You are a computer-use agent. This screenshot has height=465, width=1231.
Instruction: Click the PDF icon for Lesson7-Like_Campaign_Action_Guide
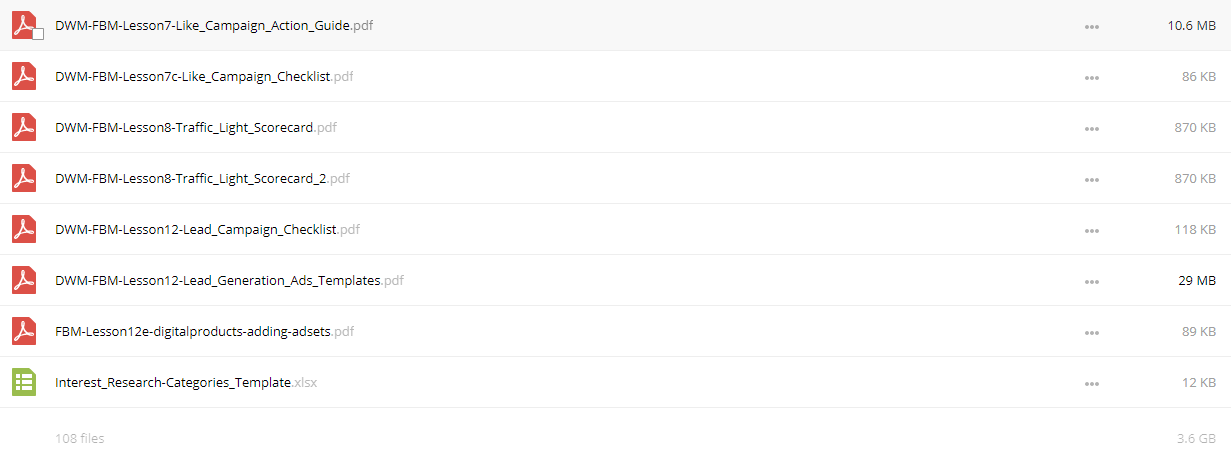(24, 25)
